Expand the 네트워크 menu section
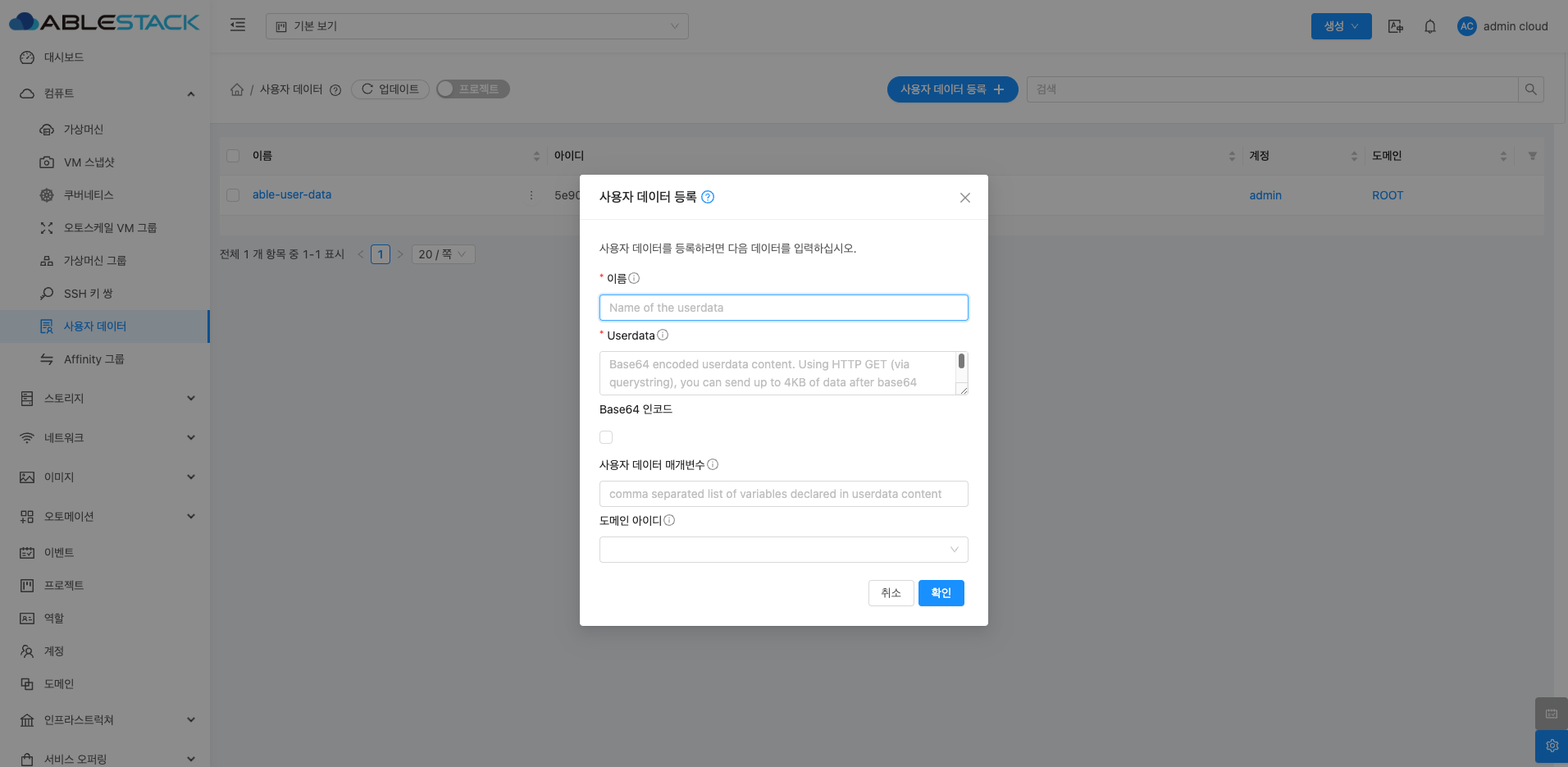 pos(105,438)
